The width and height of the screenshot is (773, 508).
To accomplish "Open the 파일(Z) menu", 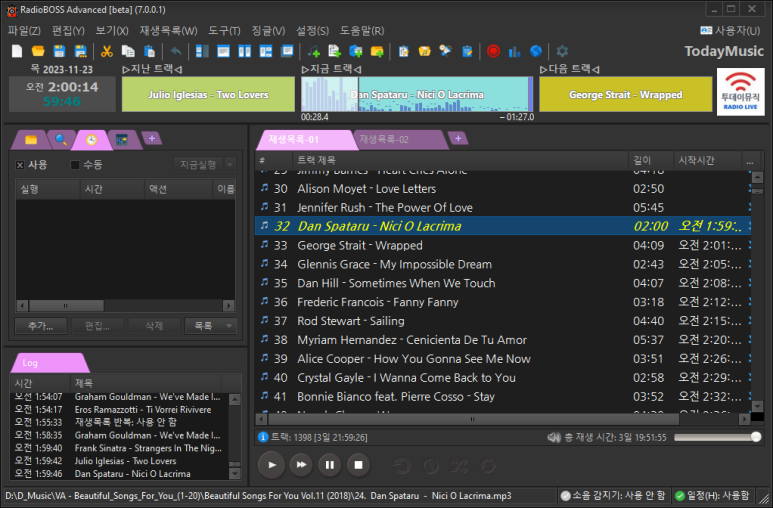I will click(24, 31).
